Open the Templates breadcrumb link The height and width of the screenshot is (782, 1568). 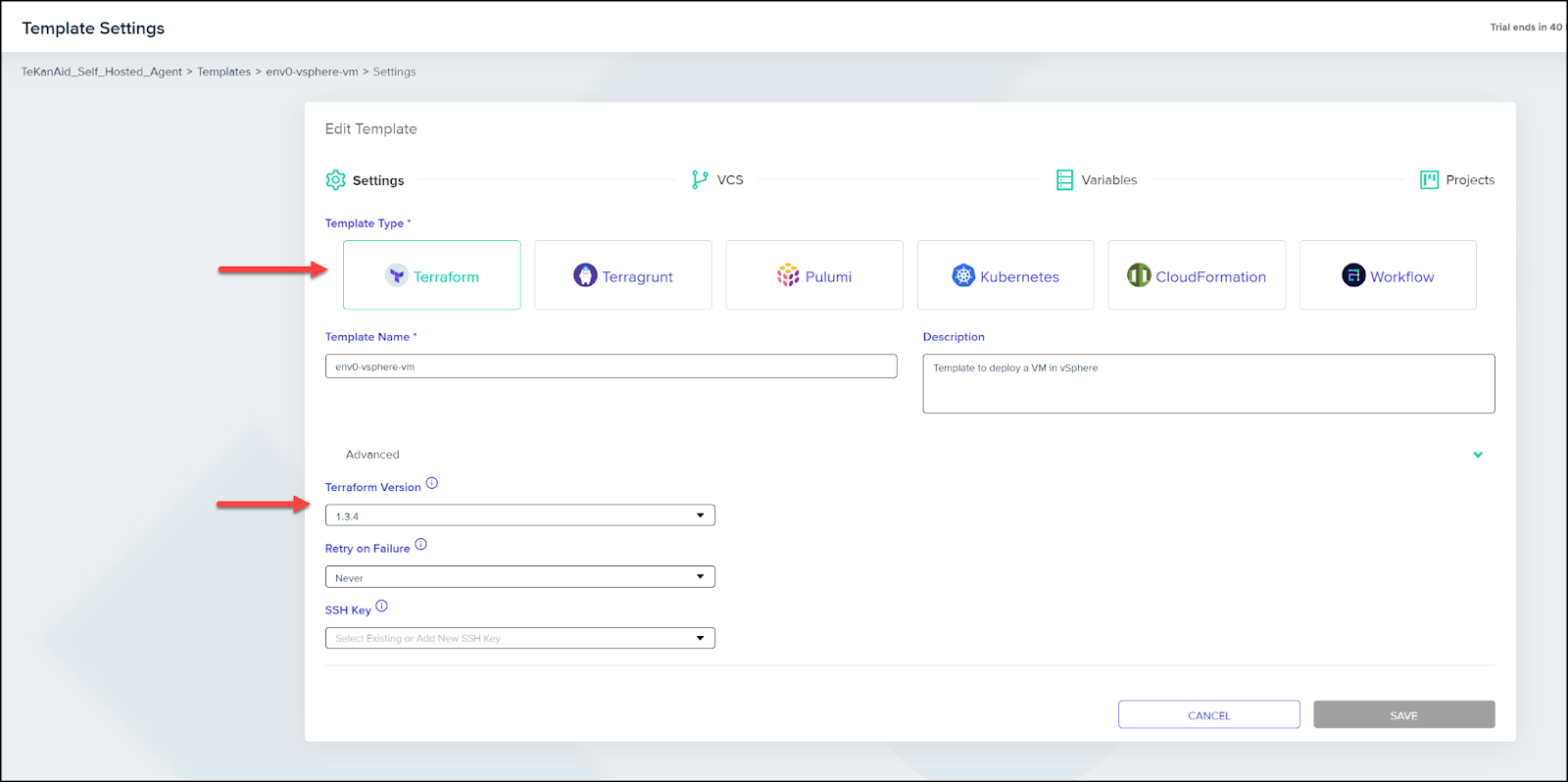[224, 72]
